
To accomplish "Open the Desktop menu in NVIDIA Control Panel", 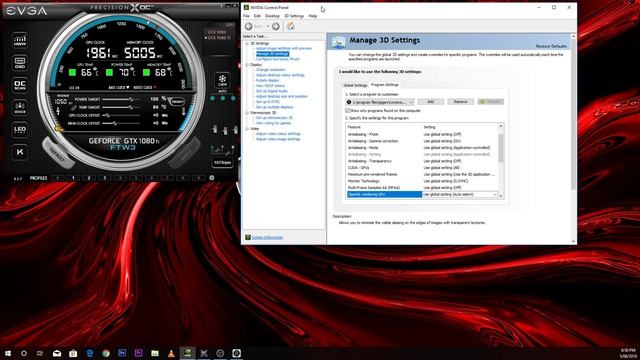I will pyautogui.click(x=272, y=16).
